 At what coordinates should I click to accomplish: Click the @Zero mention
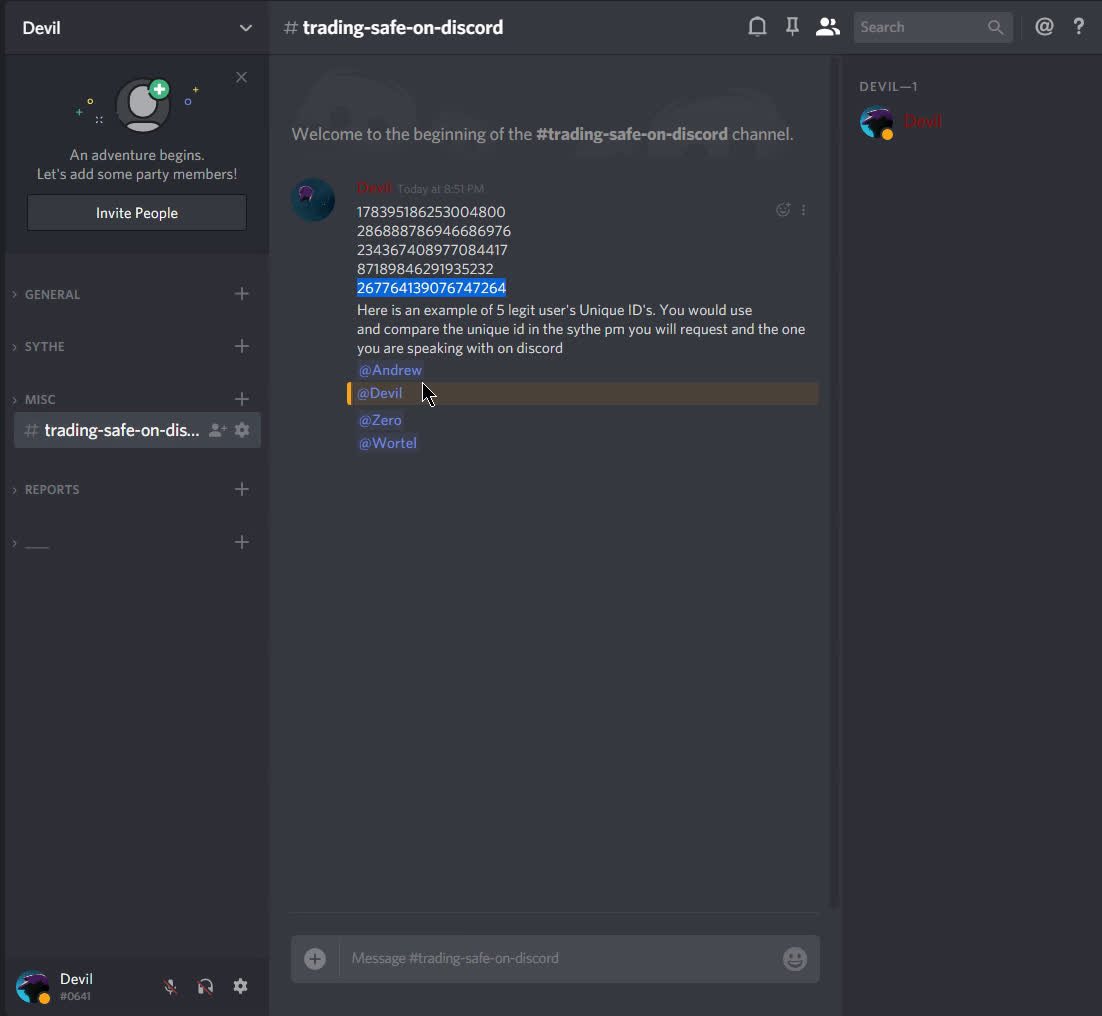click(x=380, y=420)
